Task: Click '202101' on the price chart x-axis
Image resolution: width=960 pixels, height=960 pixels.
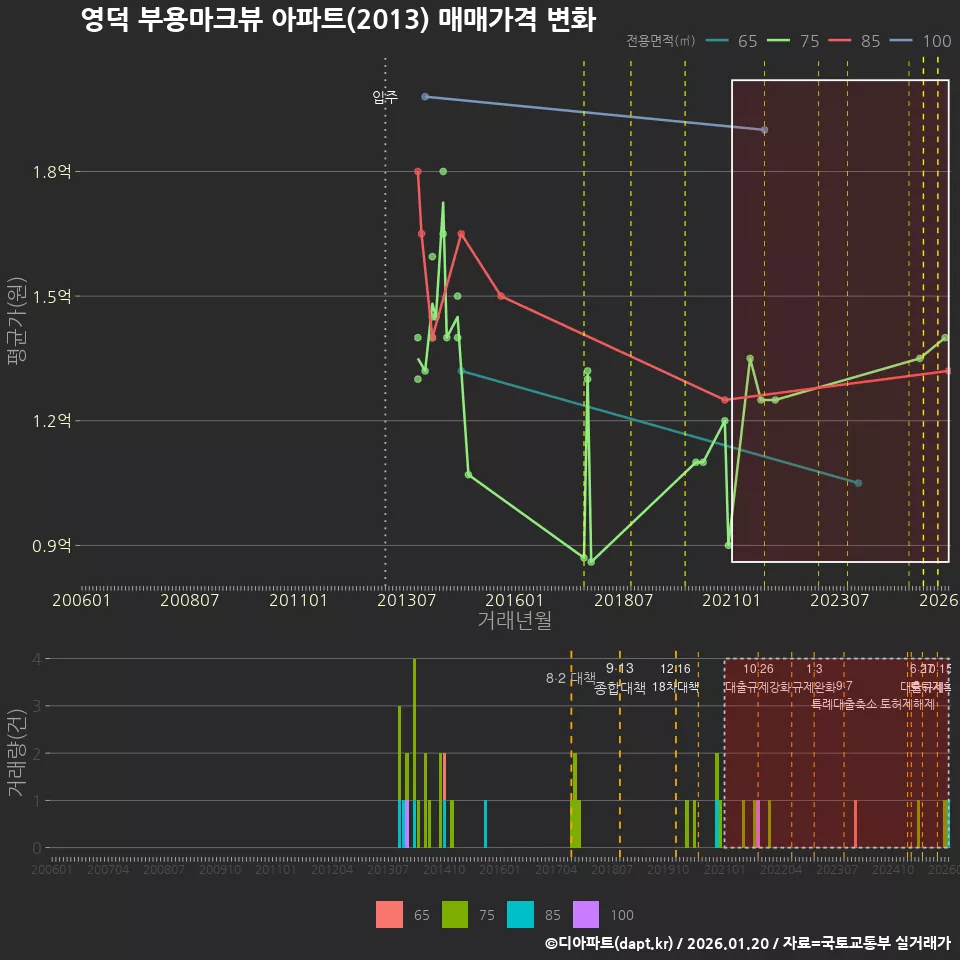Action: point(731,600)
